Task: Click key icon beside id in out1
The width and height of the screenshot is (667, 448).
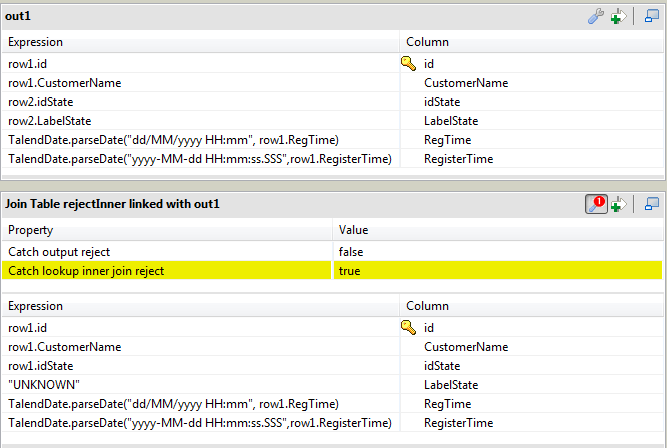Action: pos(409,64)
